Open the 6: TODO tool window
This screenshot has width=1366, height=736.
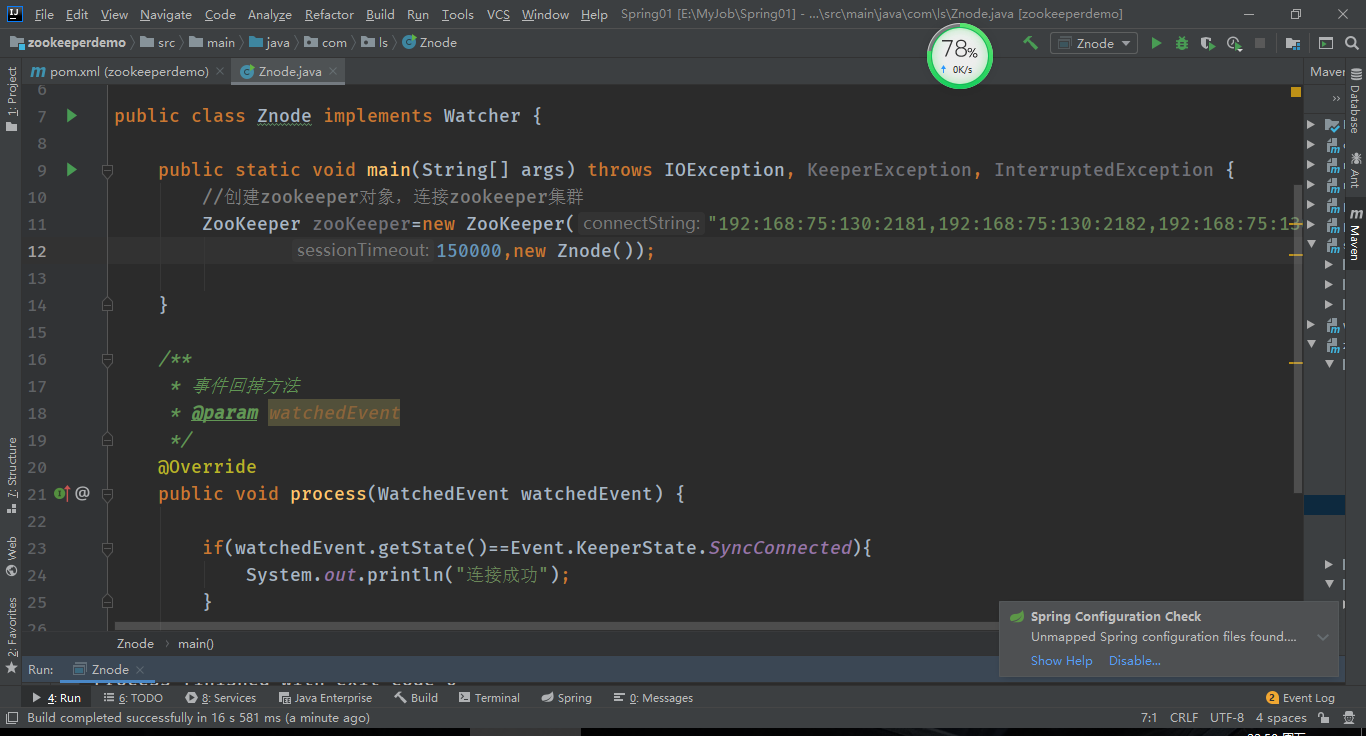pos(133,698)
